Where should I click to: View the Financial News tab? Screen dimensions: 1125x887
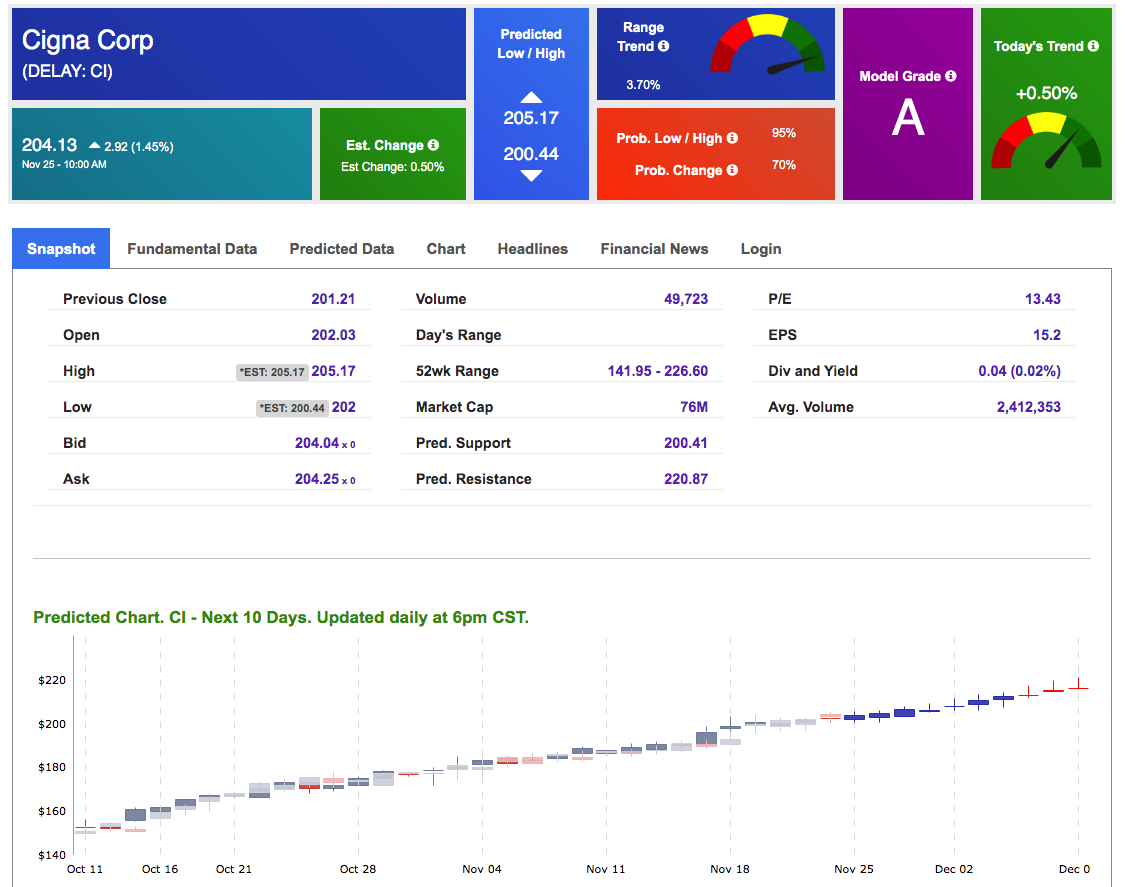pos(654,248)
